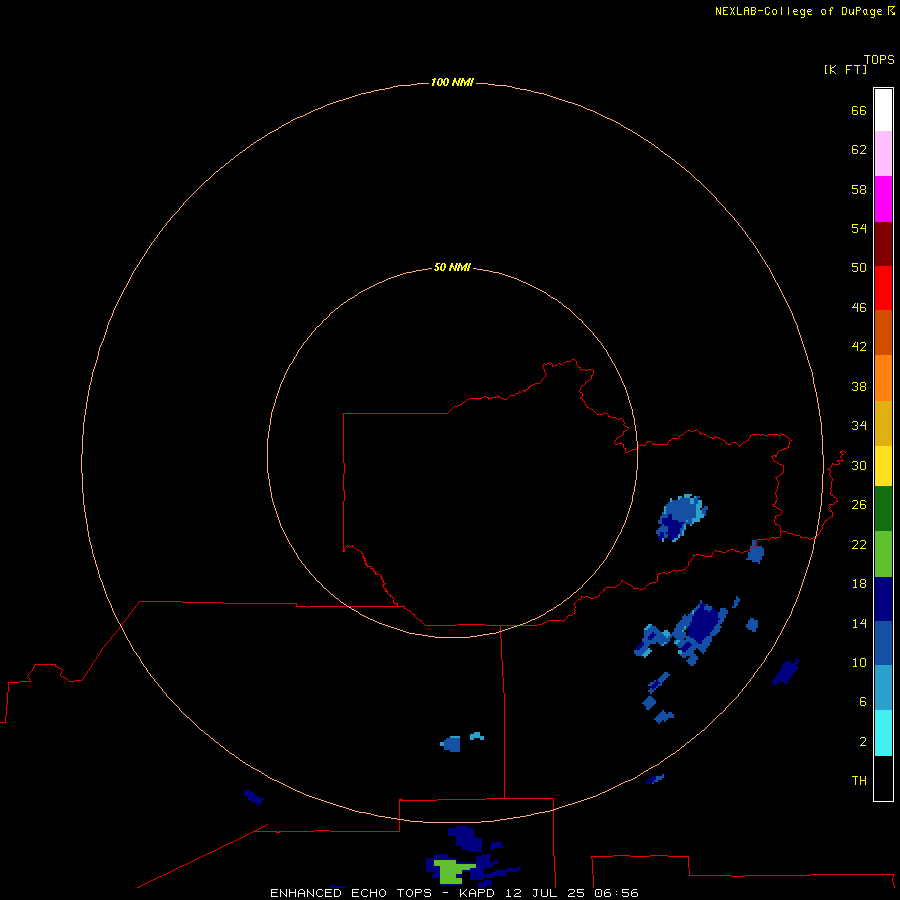Click the legend value "50"

pos(859,268)
